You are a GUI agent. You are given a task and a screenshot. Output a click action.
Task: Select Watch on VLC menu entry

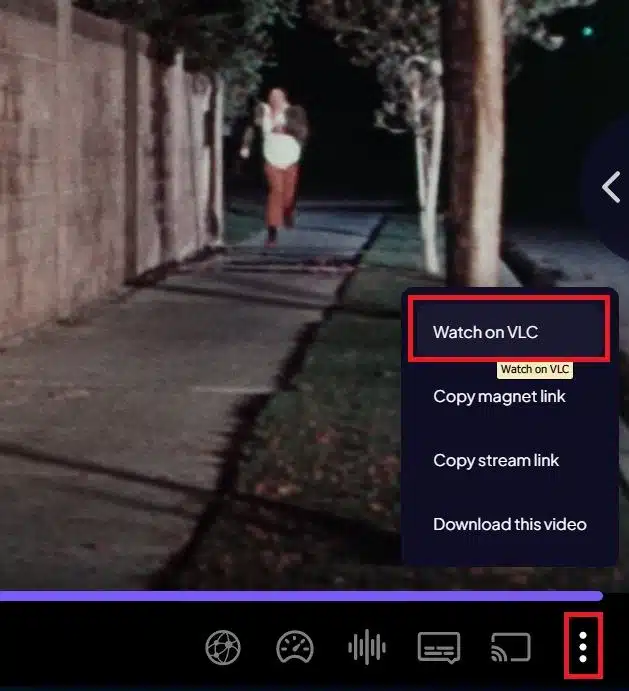pyautogui.click(x=509, y=330)
